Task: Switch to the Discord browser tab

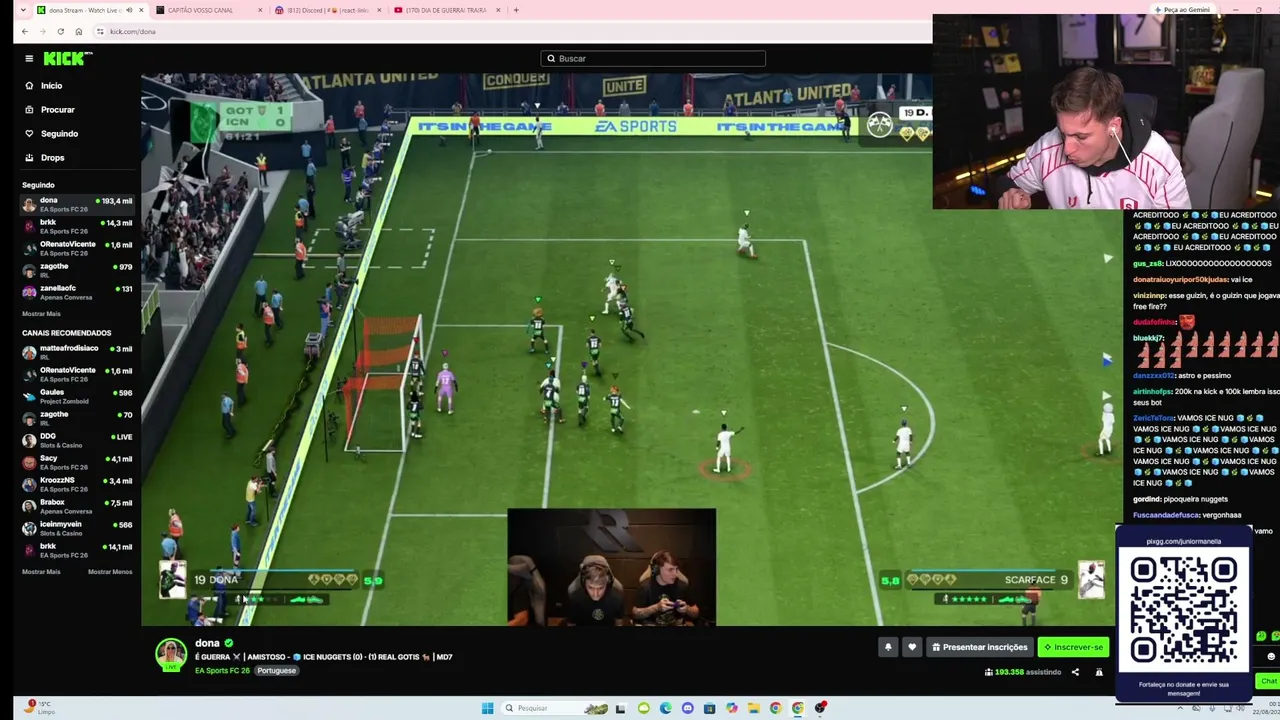Action: click(x=328, y=10)
